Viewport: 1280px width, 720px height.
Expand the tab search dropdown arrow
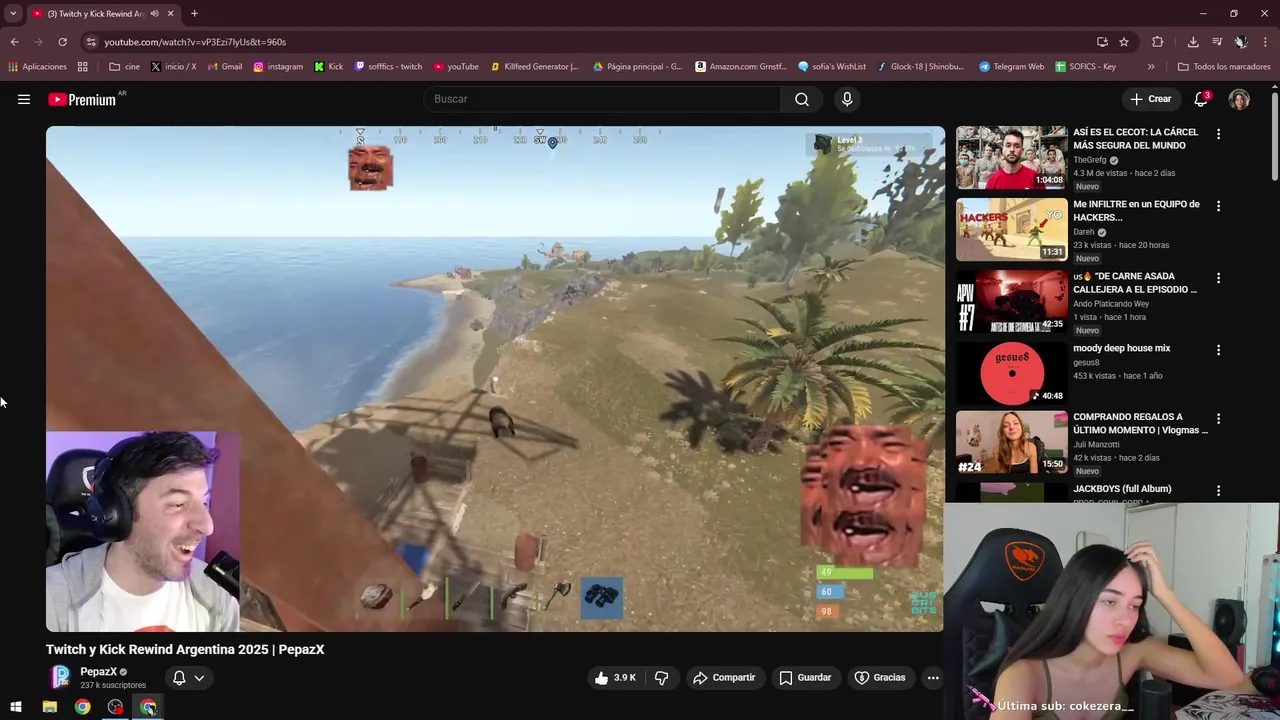[x=13, y=14]
